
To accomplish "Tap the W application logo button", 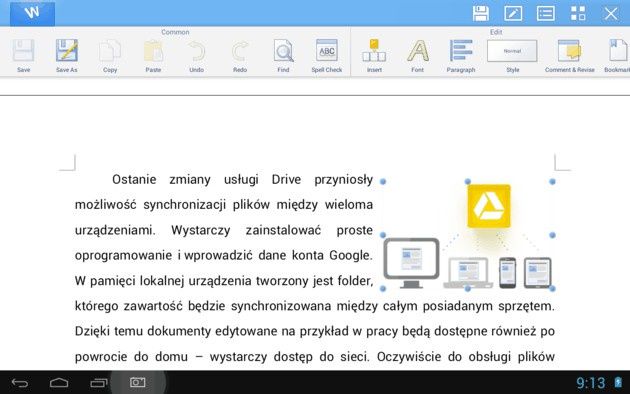I will 32,13.
